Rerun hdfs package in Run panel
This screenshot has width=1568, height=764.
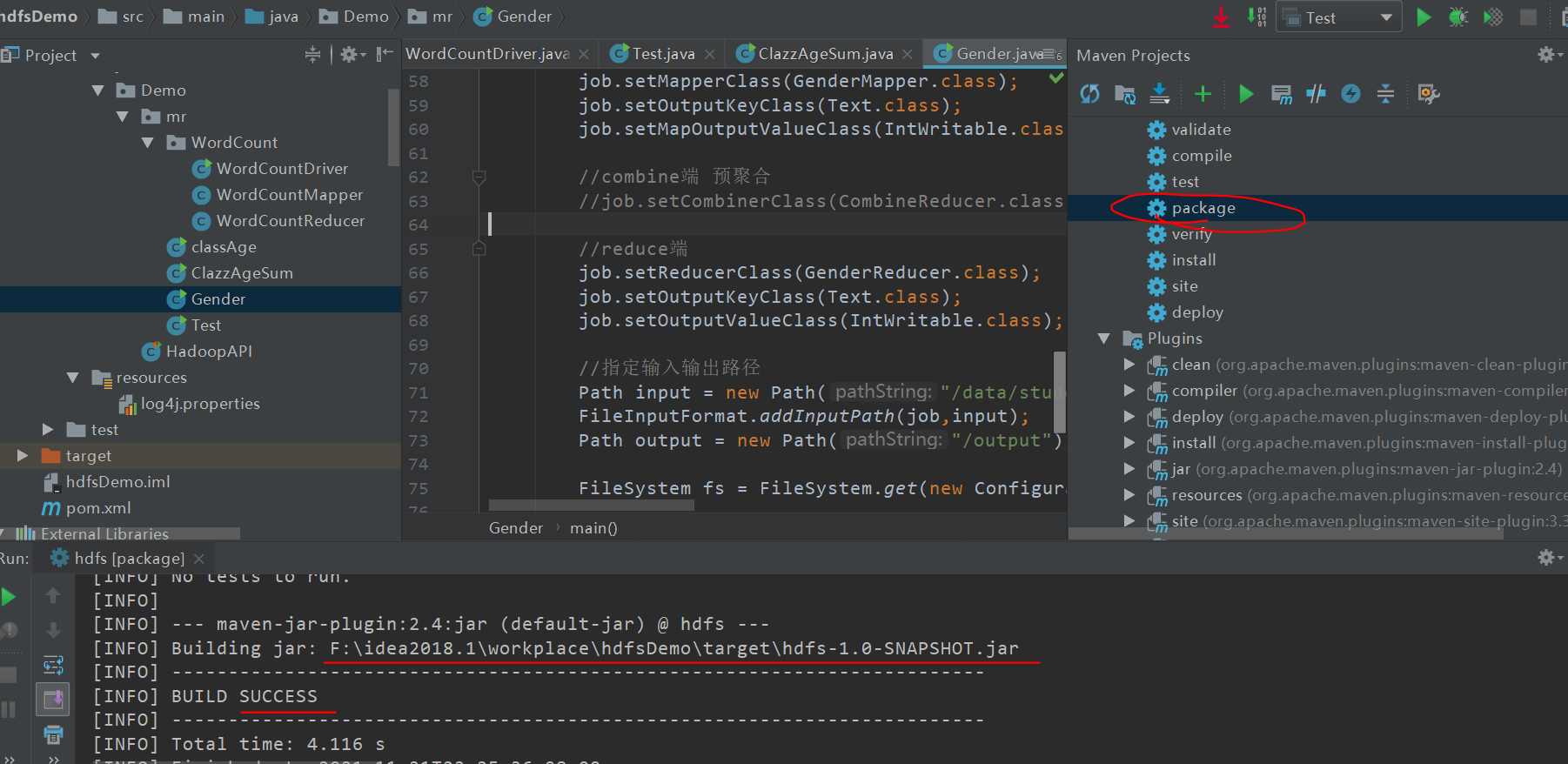(9, 597)
